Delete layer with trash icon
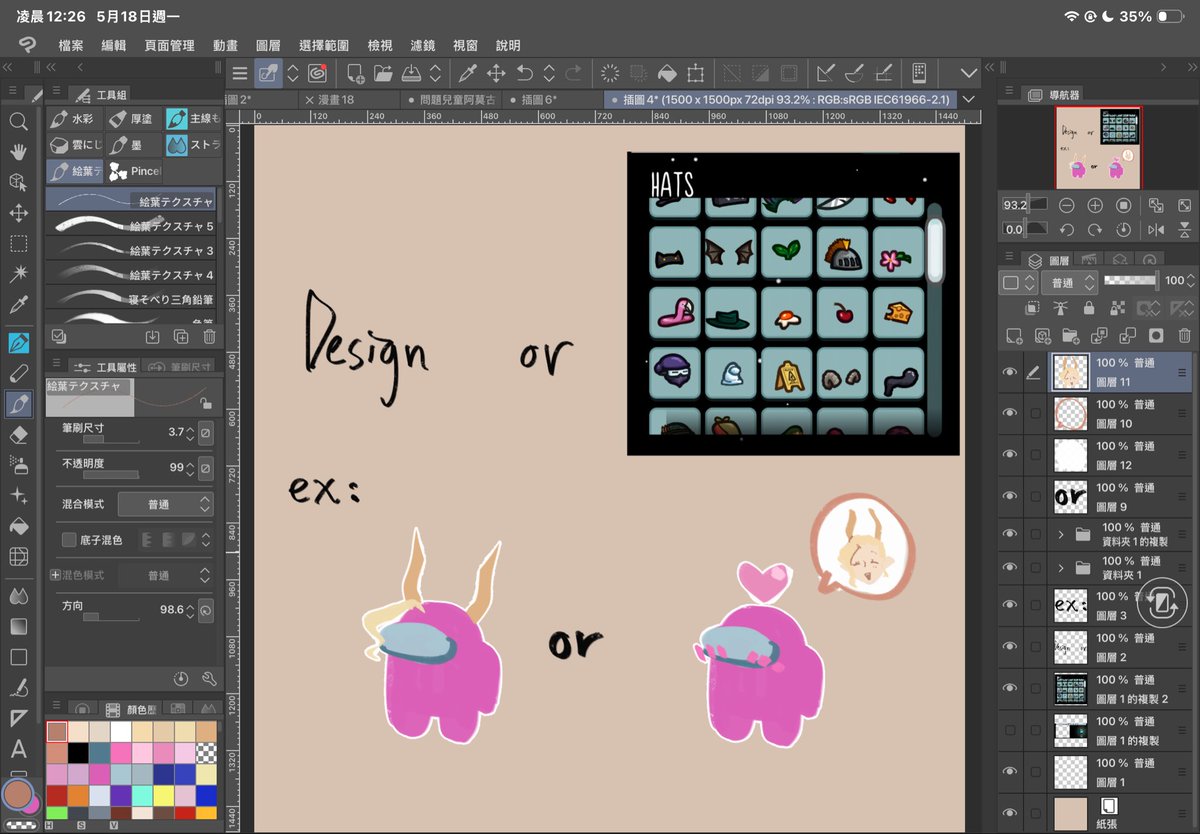The width and height of the screenshot is (1200, 834). [x=1184, y=336]
